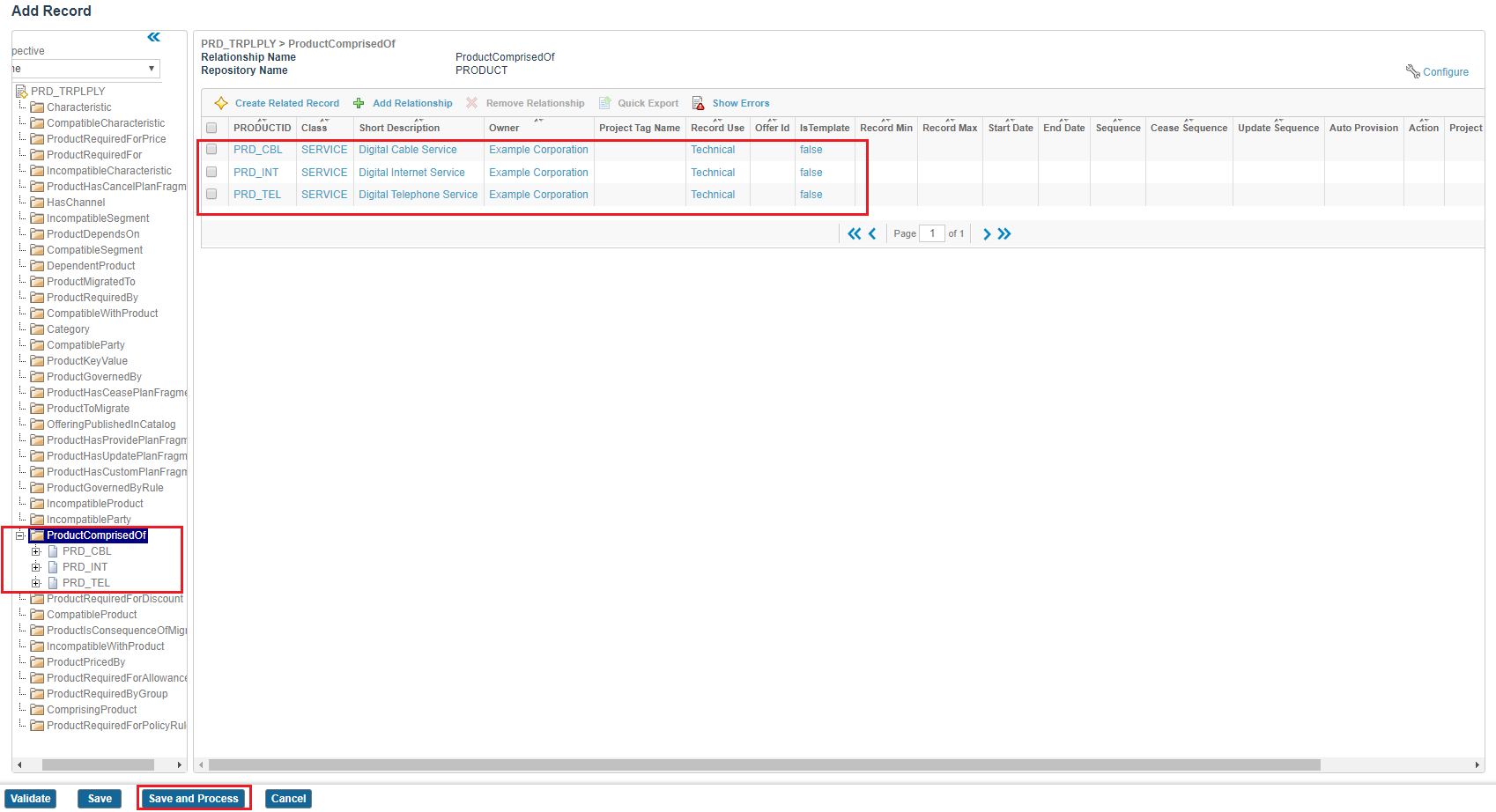Go to next page arrow
The height and width of the screenshot is (812, 1496).
987,233
